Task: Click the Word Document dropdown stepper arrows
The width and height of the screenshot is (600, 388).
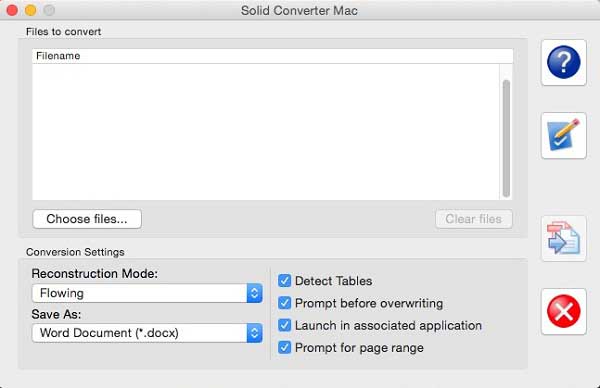Action: click(254, 333)
